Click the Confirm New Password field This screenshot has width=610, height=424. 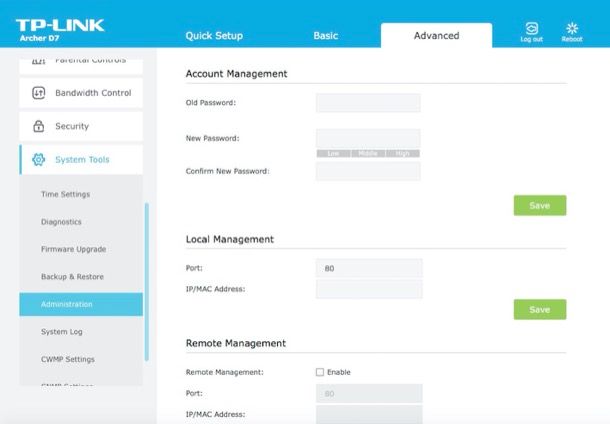pyautogui.click(x=368, y=171)
